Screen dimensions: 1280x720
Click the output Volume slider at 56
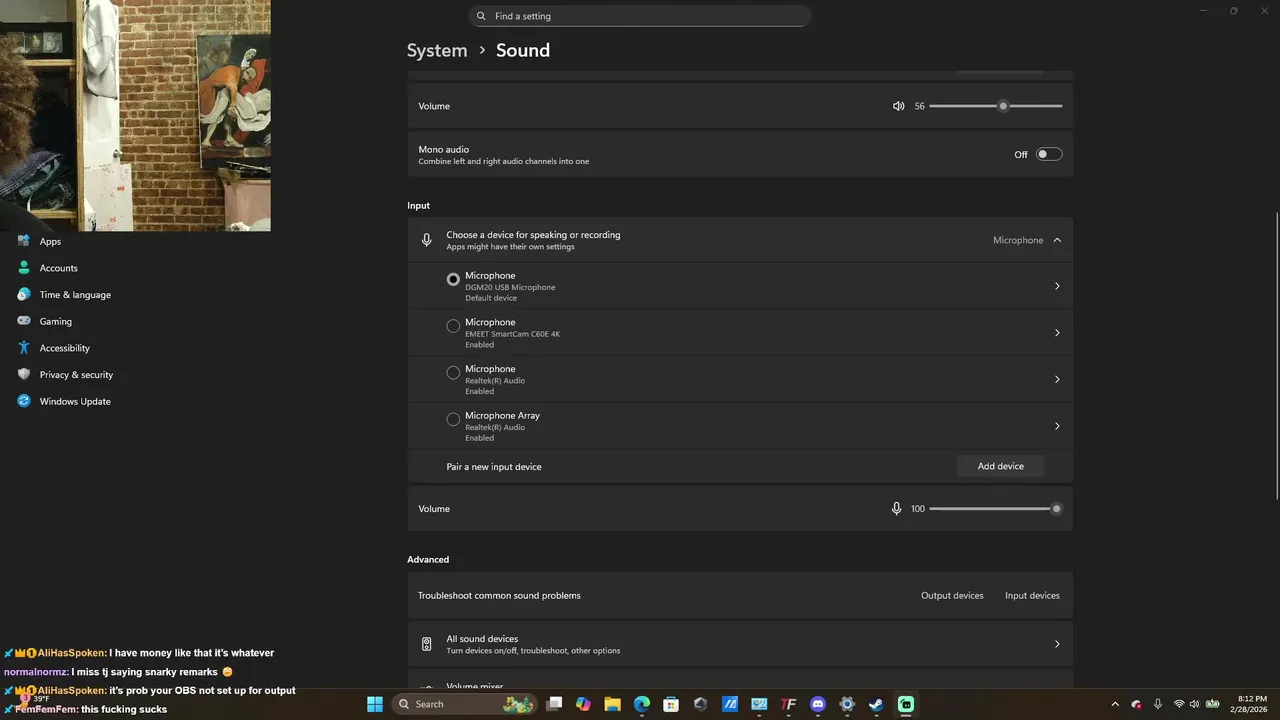click(996, 106)
